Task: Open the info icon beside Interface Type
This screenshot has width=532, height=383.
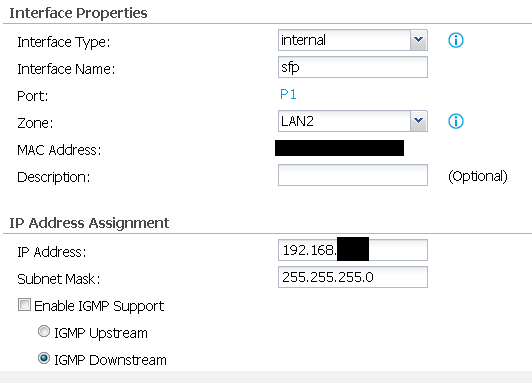Action: pos(456,40)
